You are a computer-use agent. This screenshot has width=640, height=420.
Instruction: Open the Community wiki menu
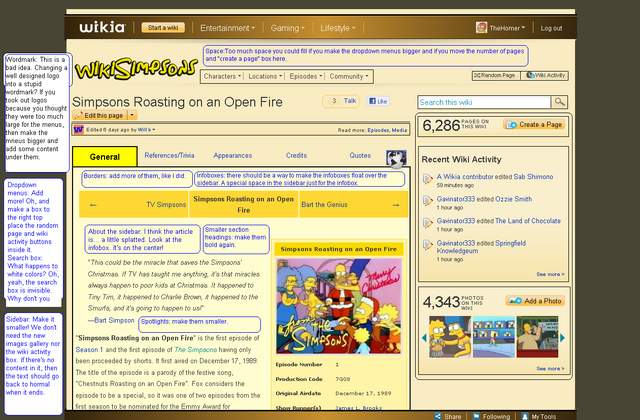pos(349,76)
